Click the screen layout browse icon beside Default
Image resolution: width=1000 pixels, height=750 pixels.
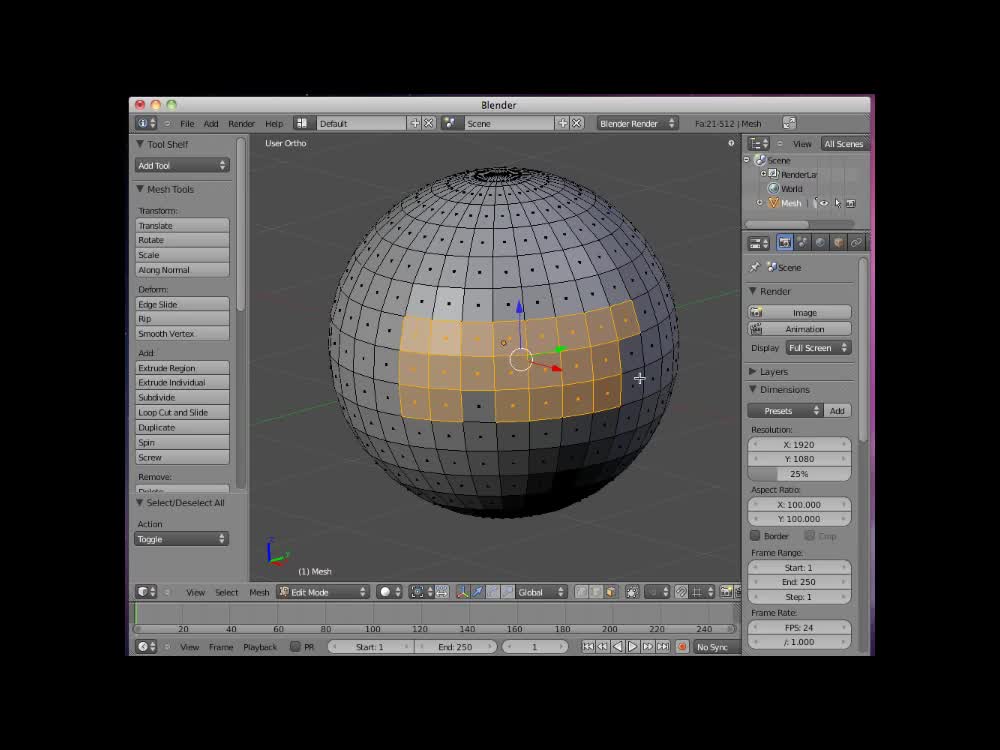pyautogui.click(x=302, y=123)
